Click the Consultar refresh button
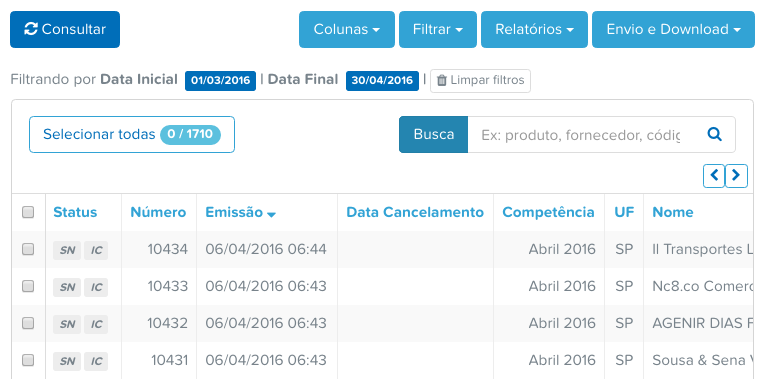 (x=65, y=29)
